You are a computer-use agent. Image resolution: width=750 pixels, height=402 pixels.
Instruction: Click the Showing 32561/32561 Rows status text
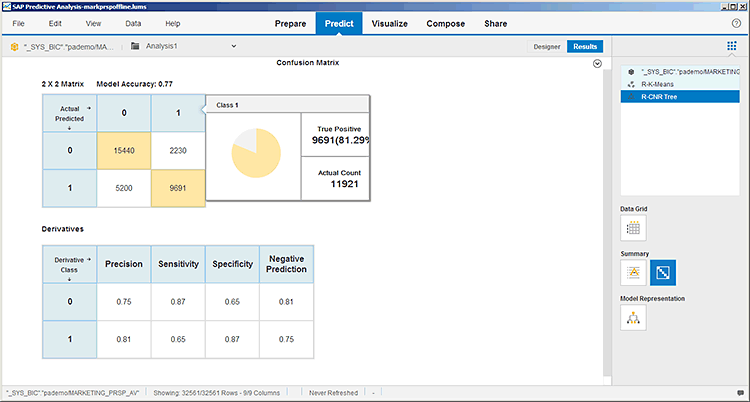217,393
